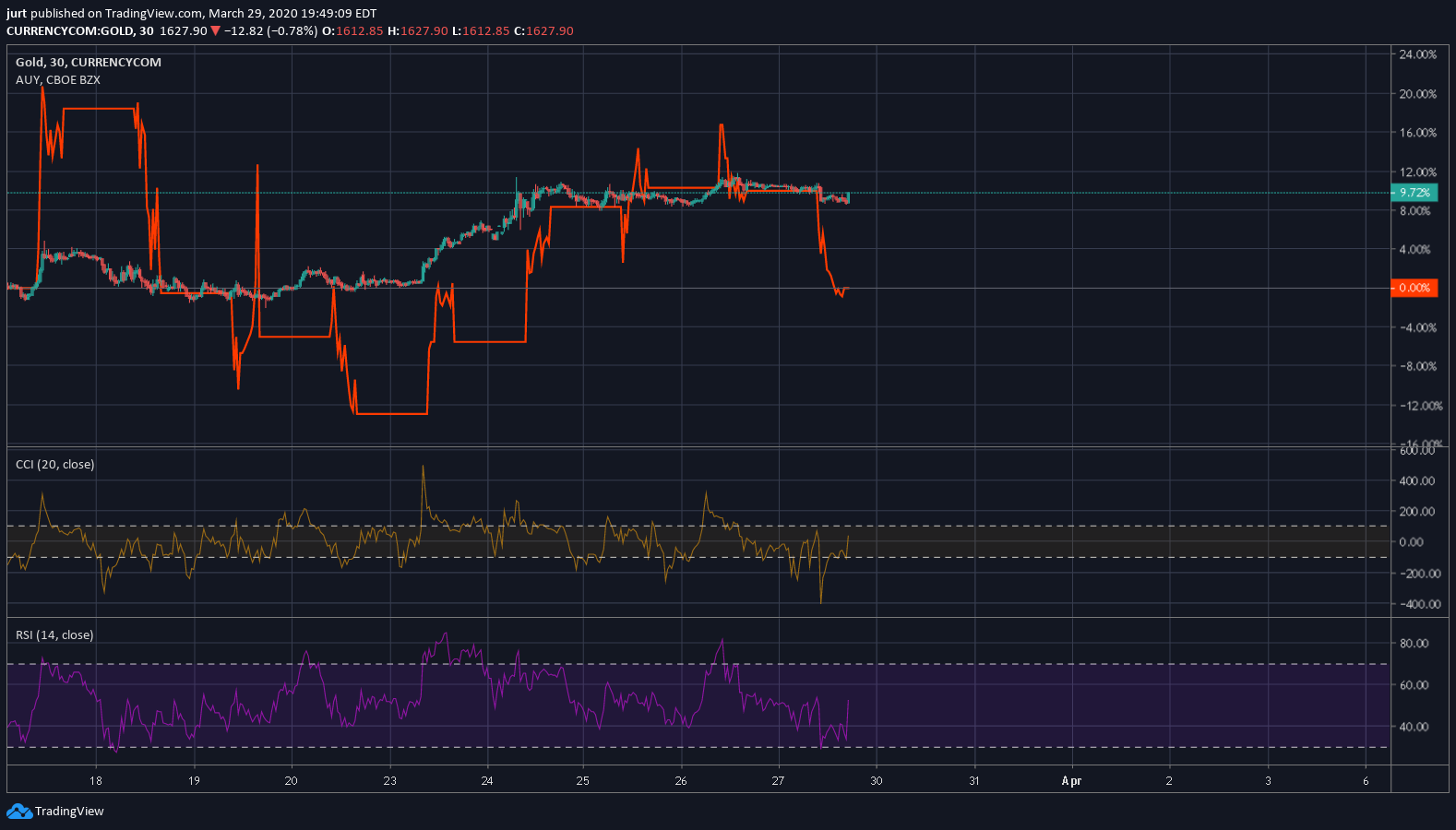Click the -400.00 CCI scale label

1419,604
